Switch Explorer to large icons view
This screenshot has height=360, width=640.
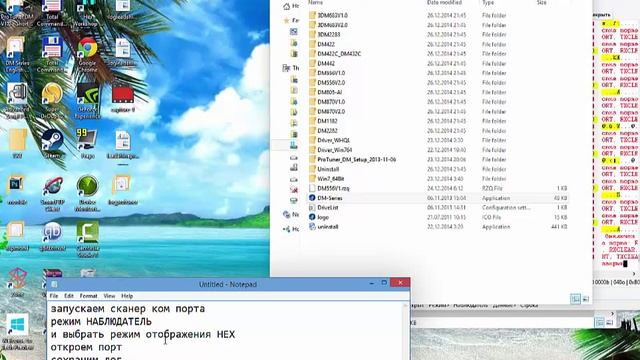[x=586, y=299]
